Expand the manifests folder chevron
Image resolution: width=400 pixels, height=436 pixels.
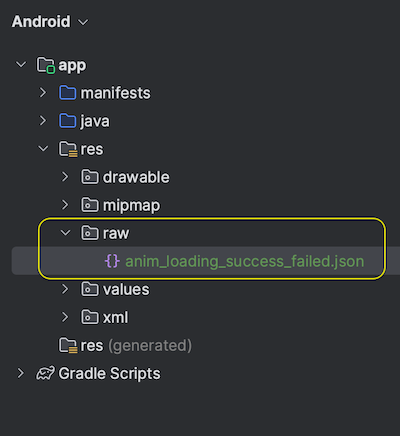43,93
